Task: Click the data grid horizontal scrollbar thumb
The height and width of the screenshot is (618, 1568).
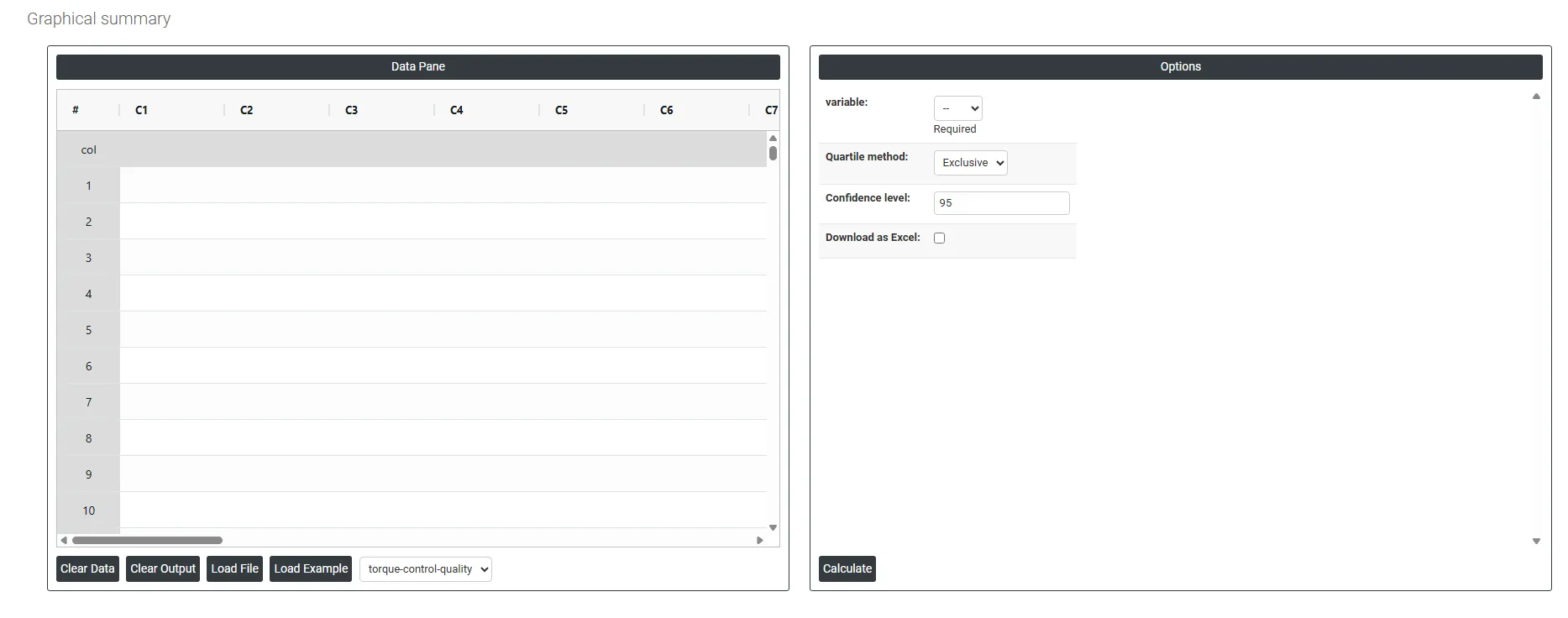Action: click(147, 540)
